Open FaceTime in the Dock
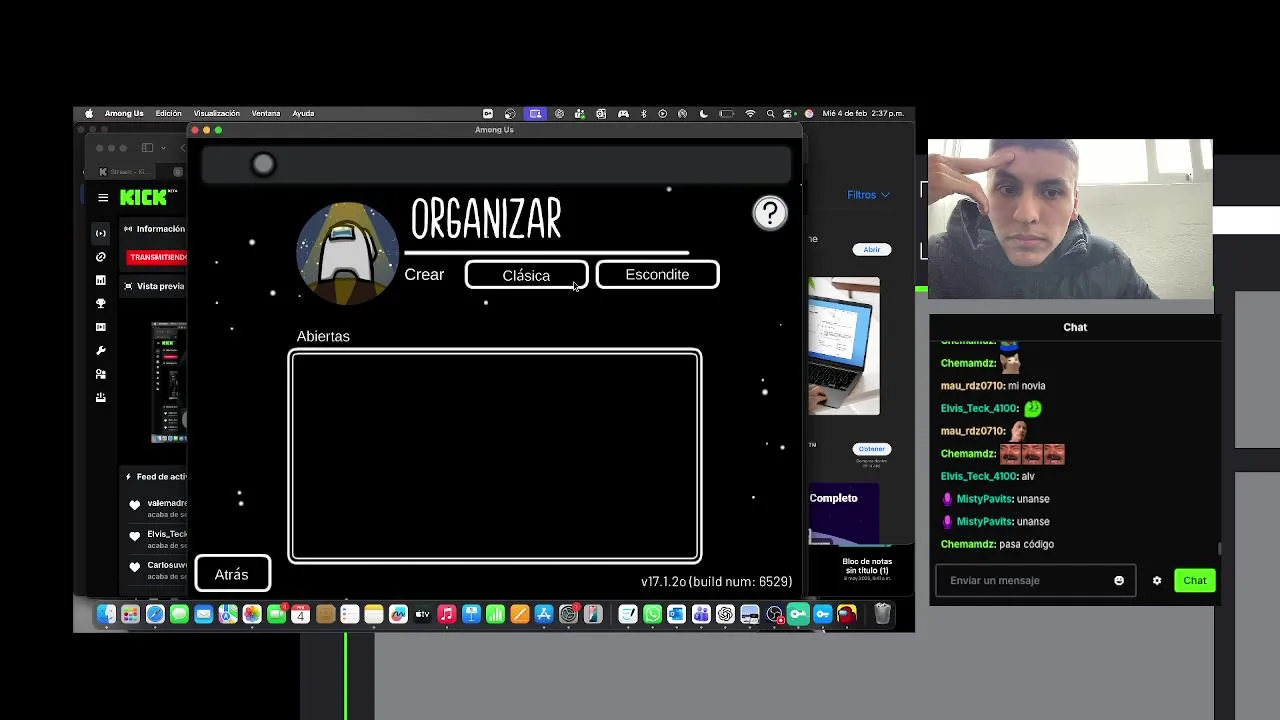Screen dimensions: 1280x720 (x=276, y=614)
